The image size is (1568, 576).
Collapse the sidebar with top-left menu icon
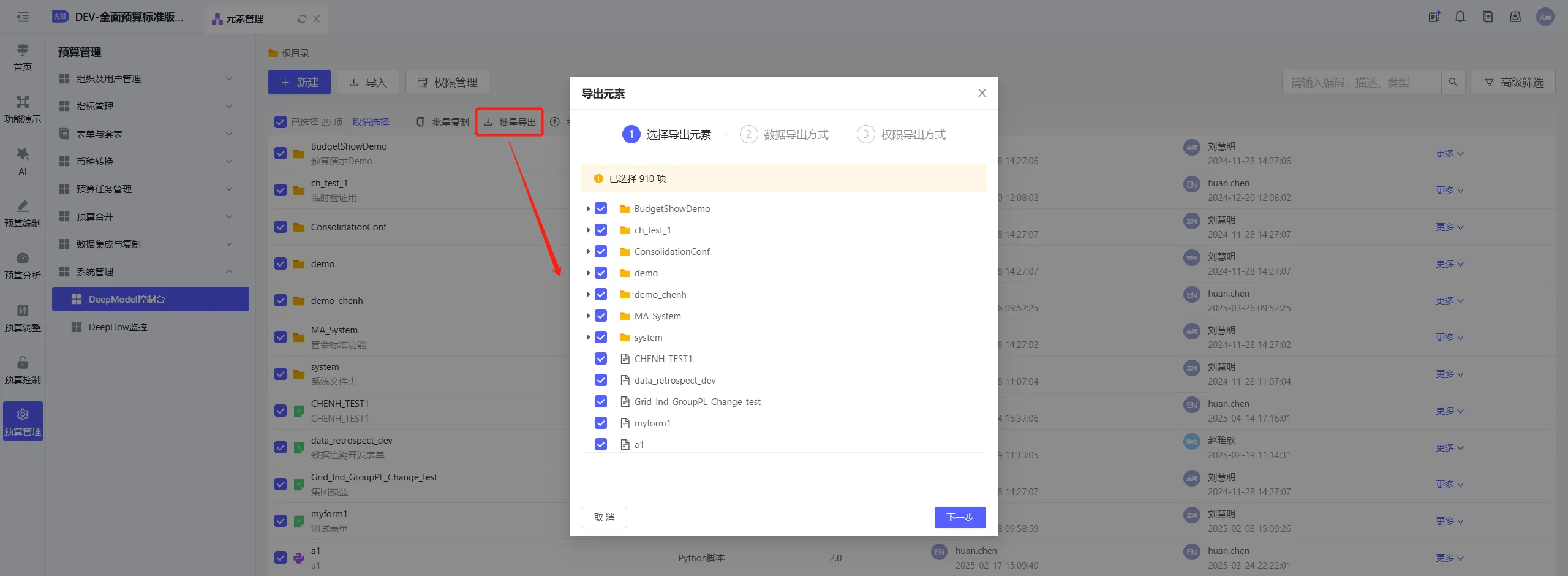click(x=23, y=17)
